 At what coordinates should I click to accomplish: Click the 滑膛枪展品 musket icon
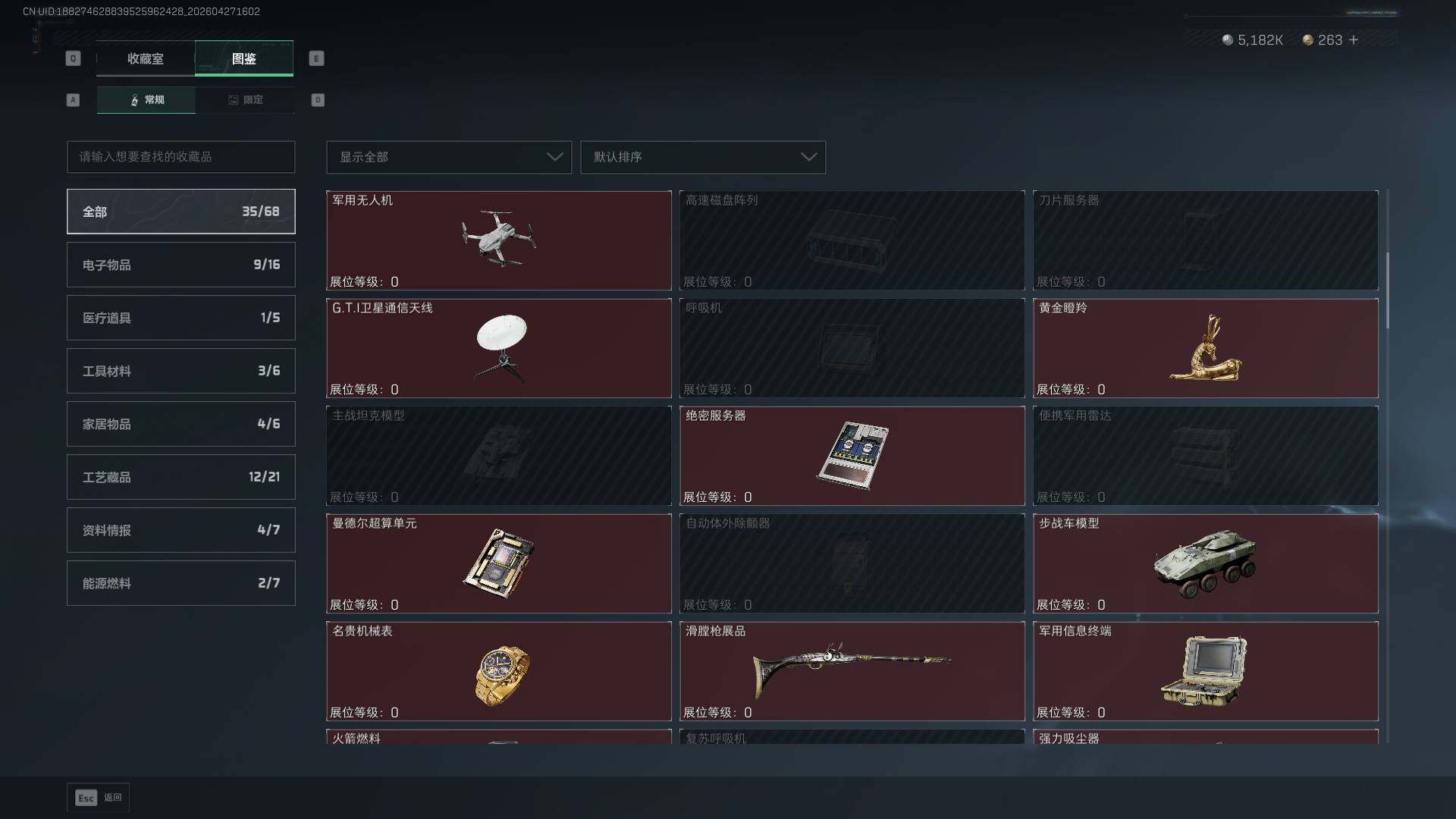pyautogui.click(x=851, y=670)
